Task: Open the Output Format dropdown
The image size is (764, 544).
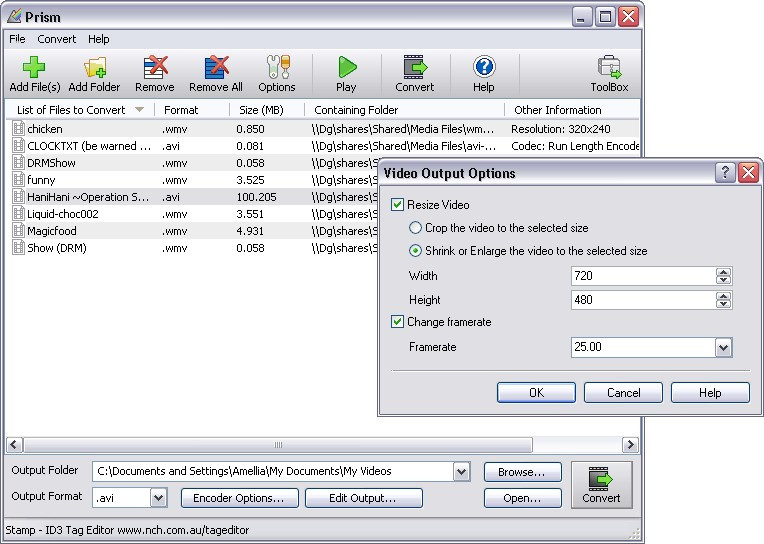Action: (158, 498)
